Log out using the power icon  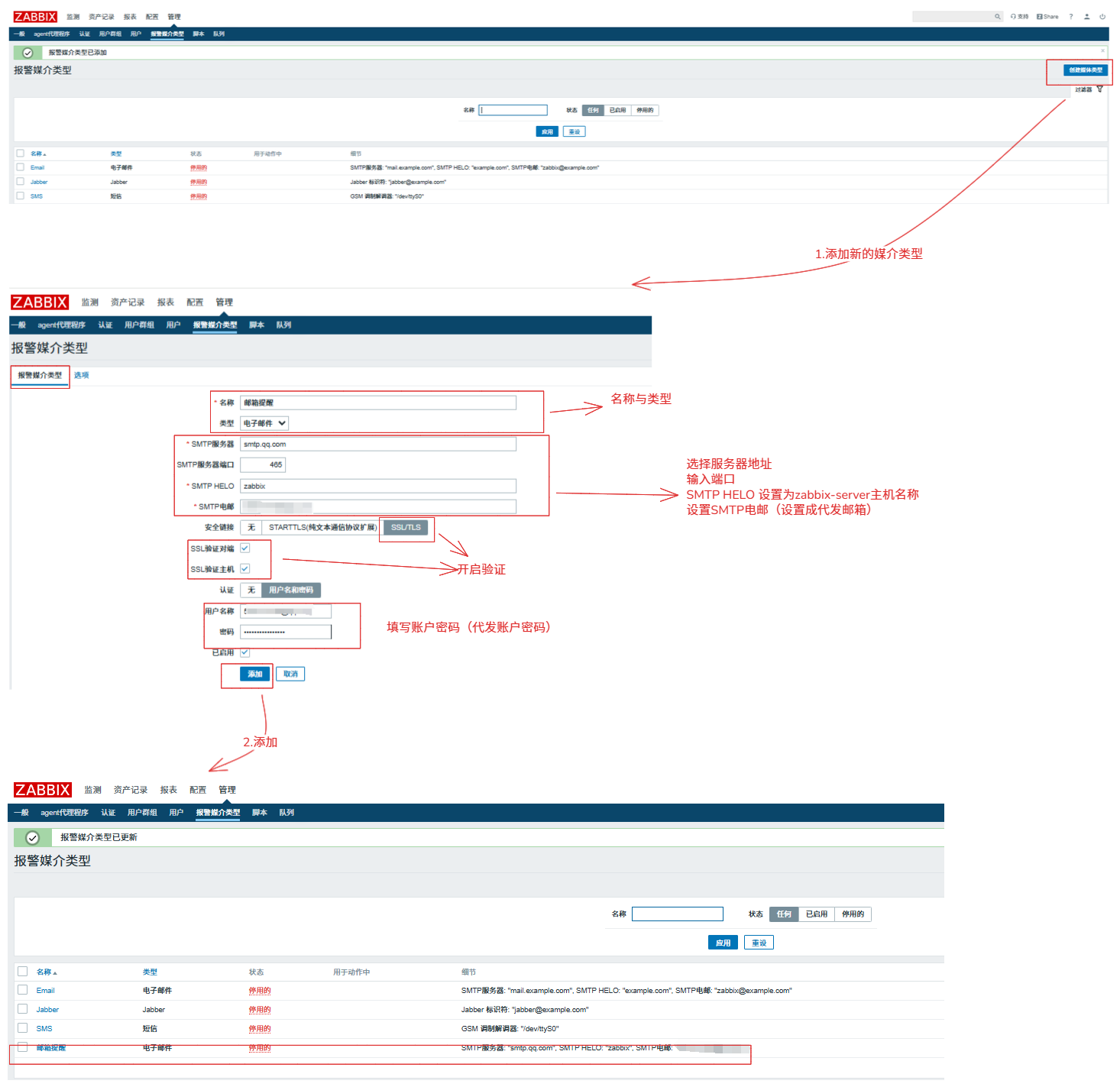point(1102,17)
